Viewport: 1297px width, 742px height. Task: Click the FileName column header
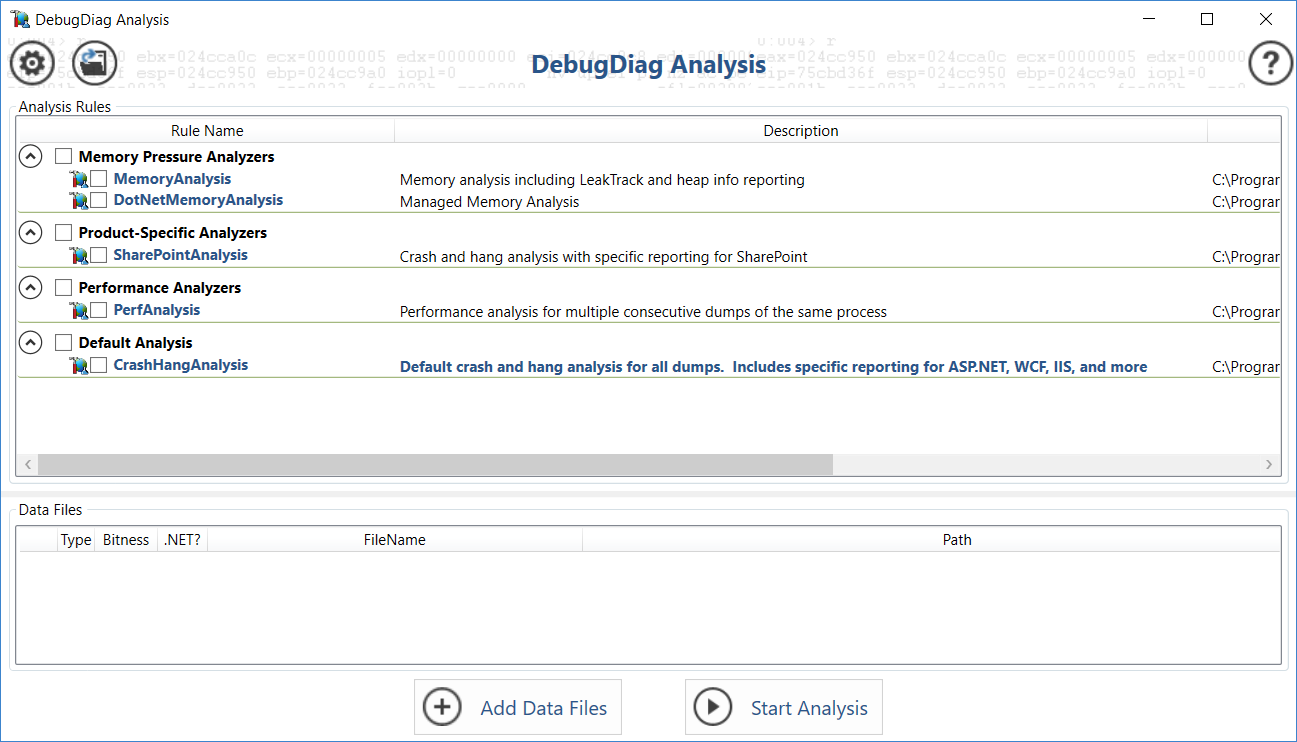coord(394,540)
